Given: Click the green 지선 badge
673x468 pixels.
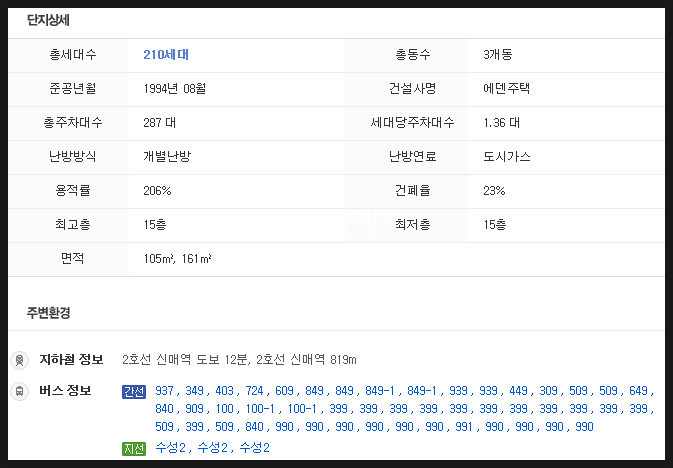Looking at the screenshot, I should pos(134,449).
